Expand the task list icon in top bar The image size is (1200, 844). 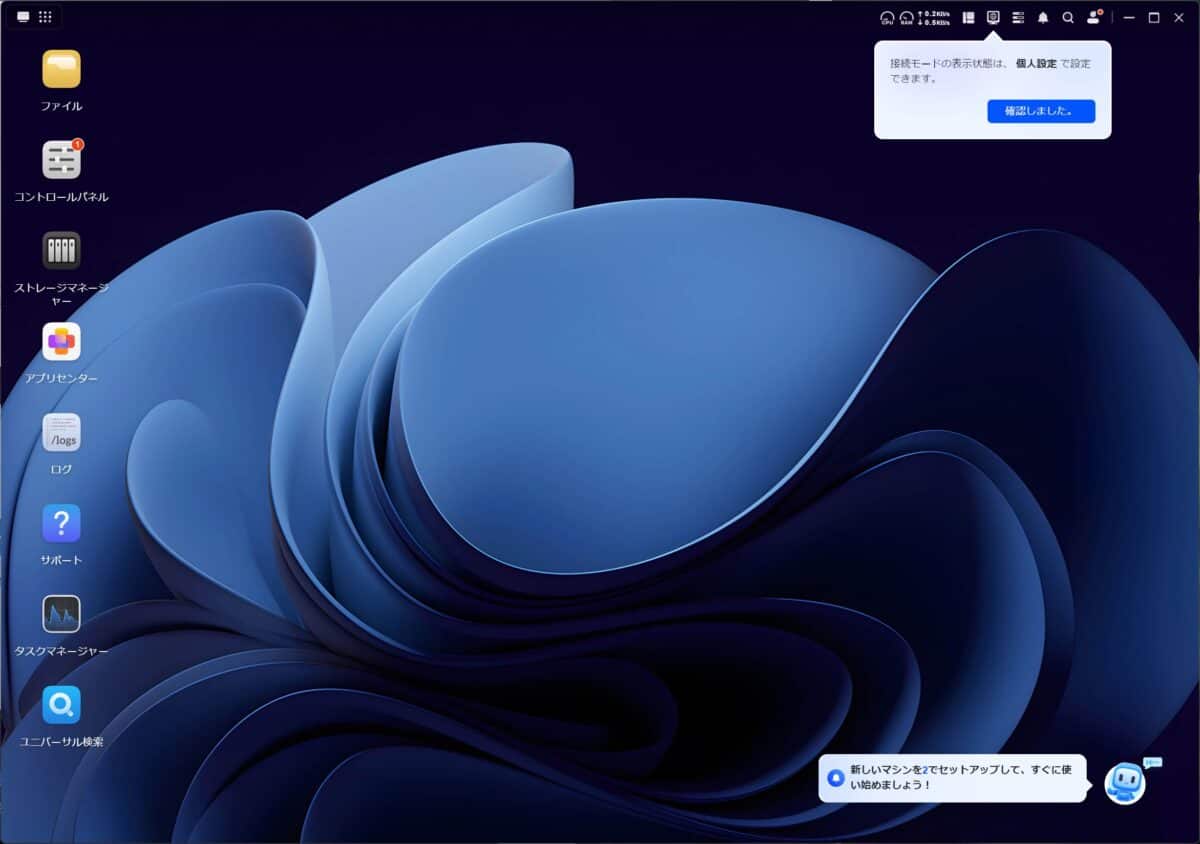1018,17
